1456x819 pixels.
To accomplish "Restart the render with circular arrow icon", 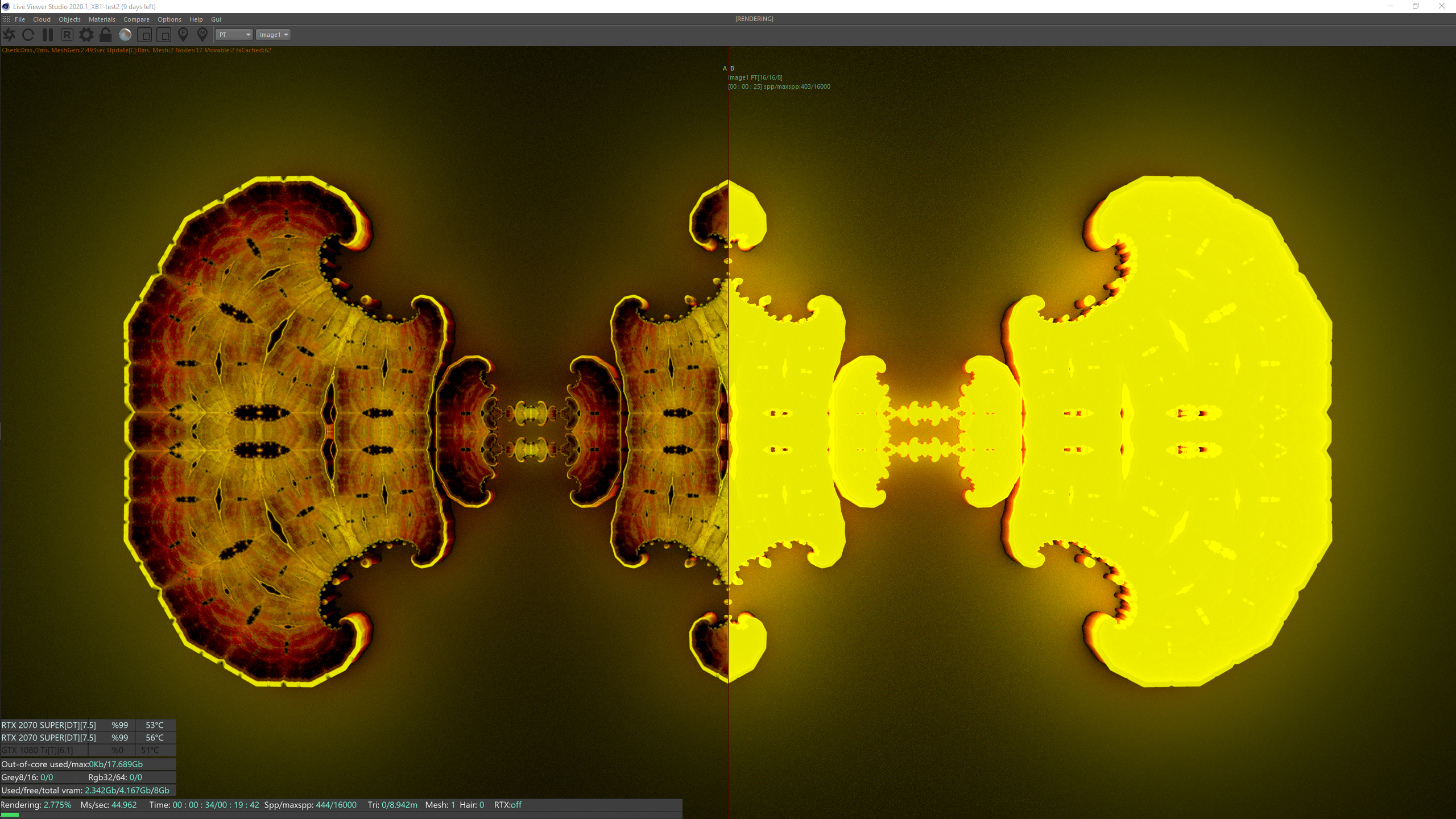I will coord(28,35).
